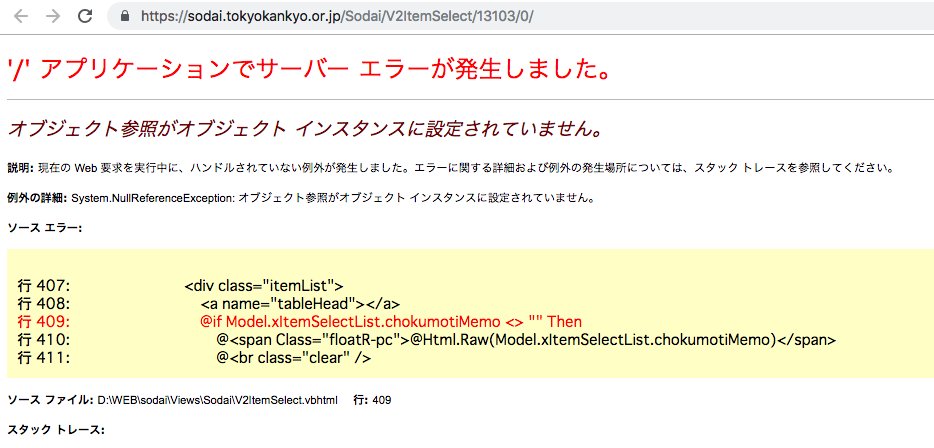The image size is (934, 448).
Task: Go back with the browser back arrow
Action: point(21,16)
